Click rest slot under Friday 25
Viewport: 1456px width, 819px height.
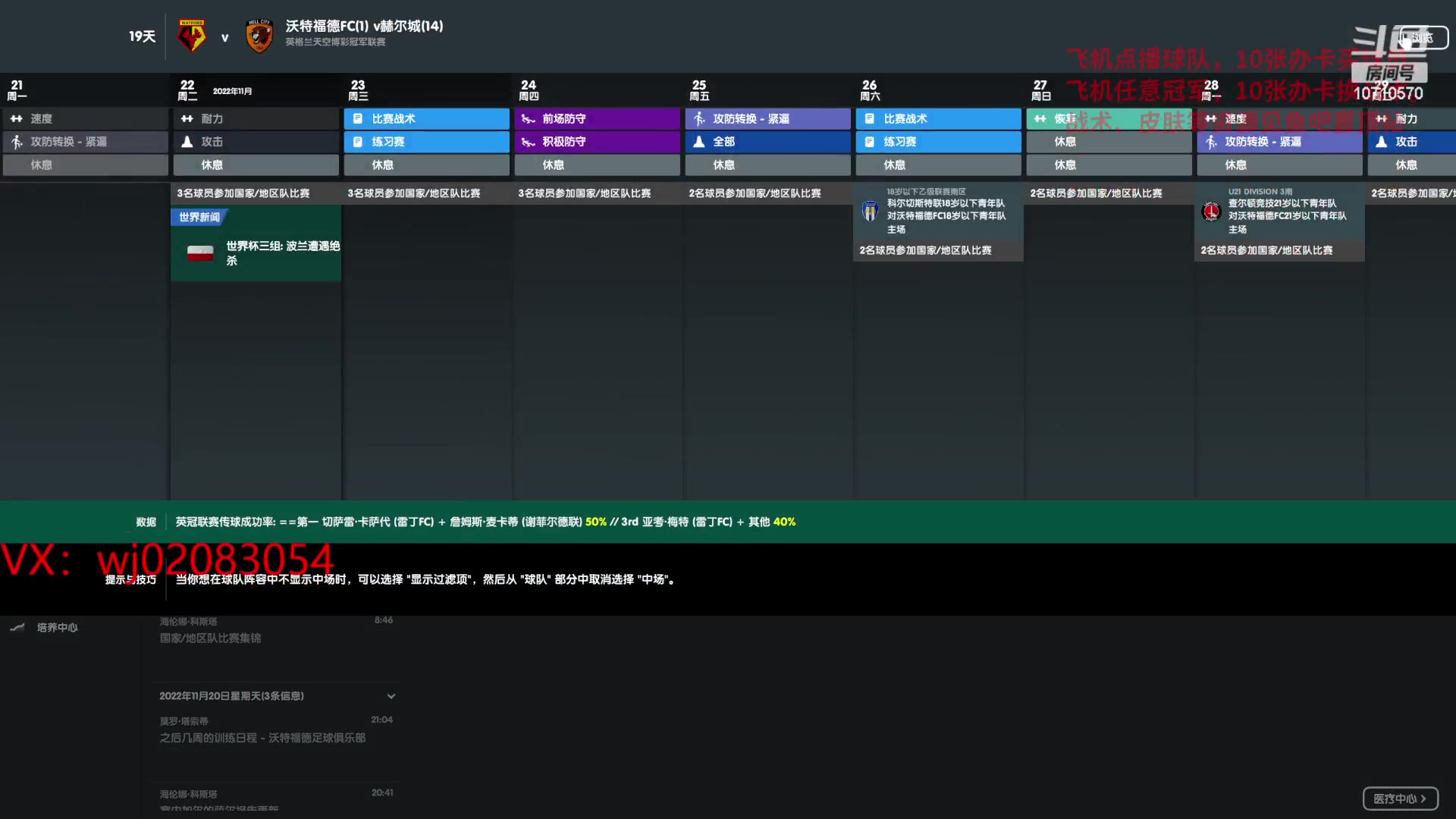point(767,165)
